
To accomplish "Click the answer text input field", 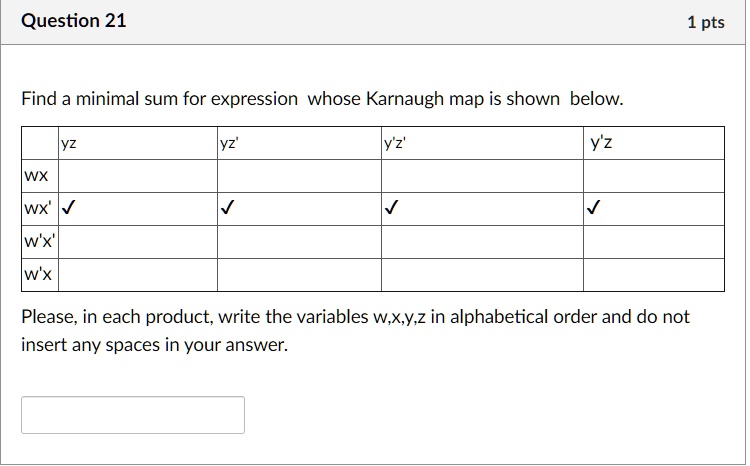I will 133,415.
